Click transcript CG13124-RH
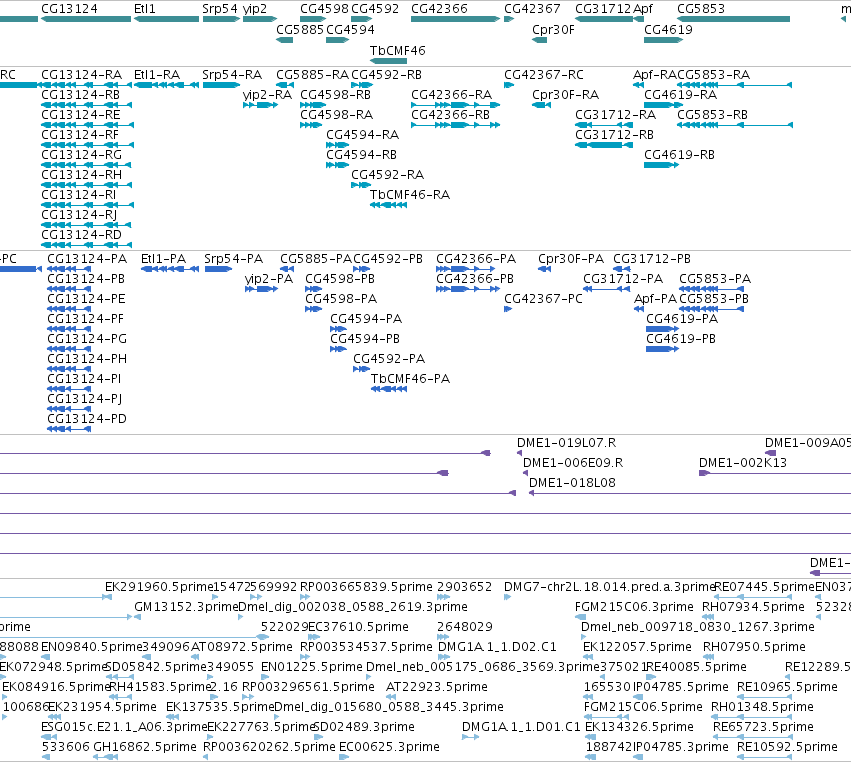The width and height of the screenshot is (851, 762). [81, 175]
